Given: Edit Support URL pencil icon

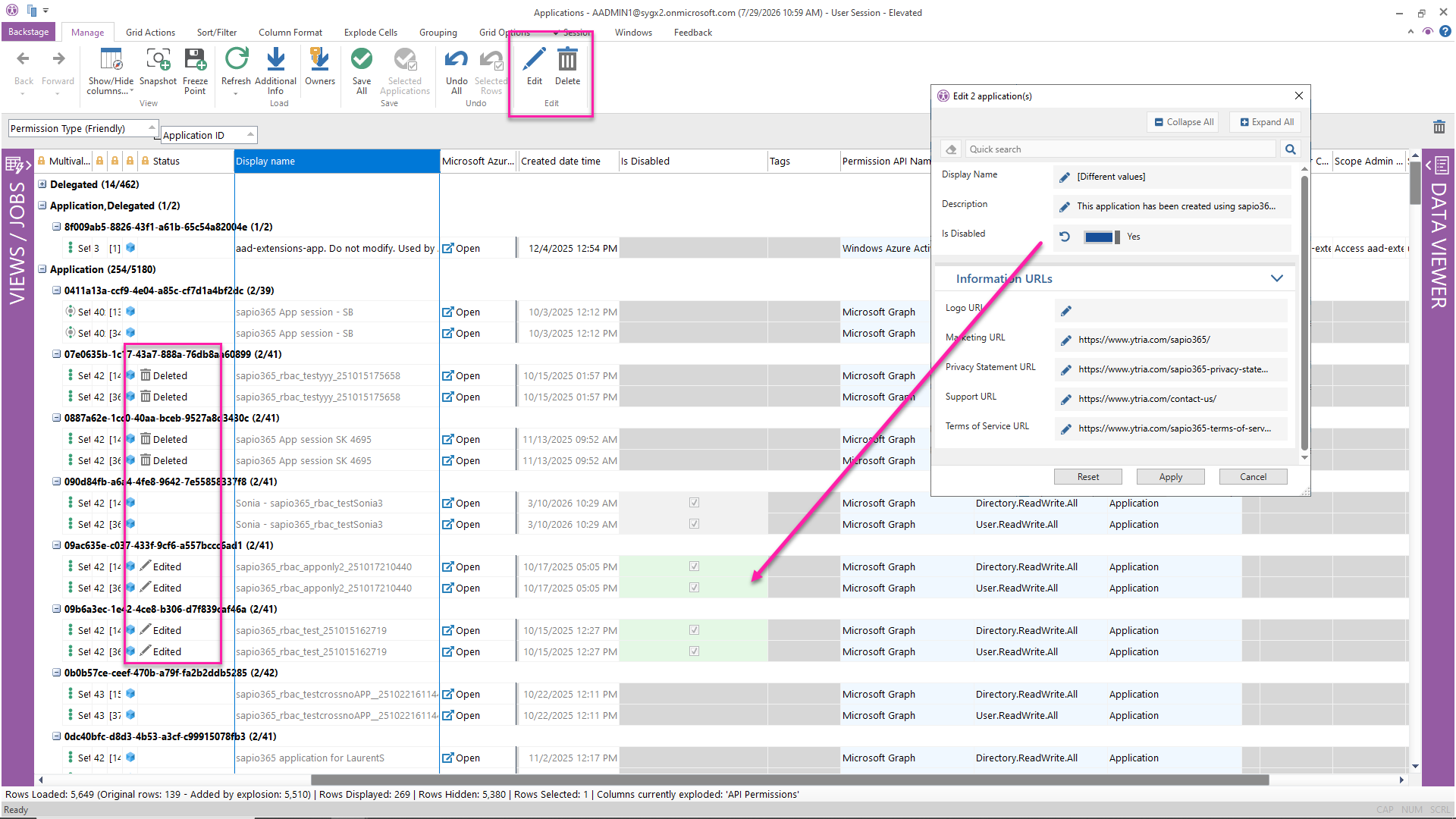Looking at the screenshot, I should pos(1066,400).
